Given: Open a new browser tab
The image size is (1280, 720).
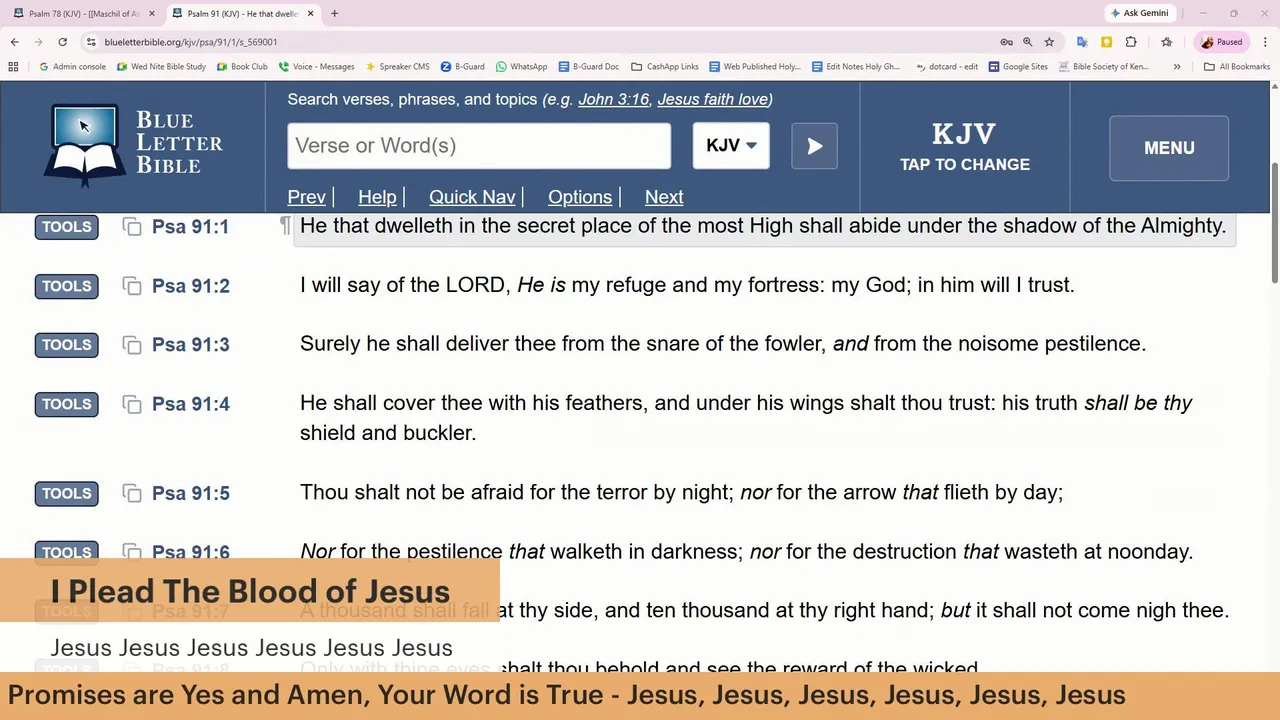Looking at the screenshot, I should [x=334, y=13].
